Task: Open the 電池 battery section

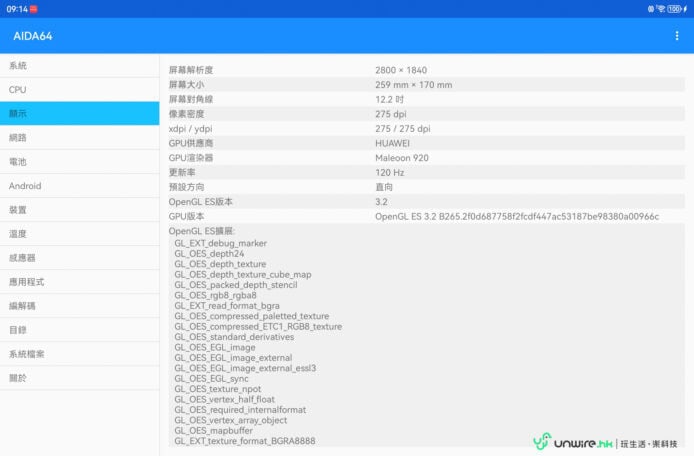Action: pyautogui.click(x=80, y=162)
